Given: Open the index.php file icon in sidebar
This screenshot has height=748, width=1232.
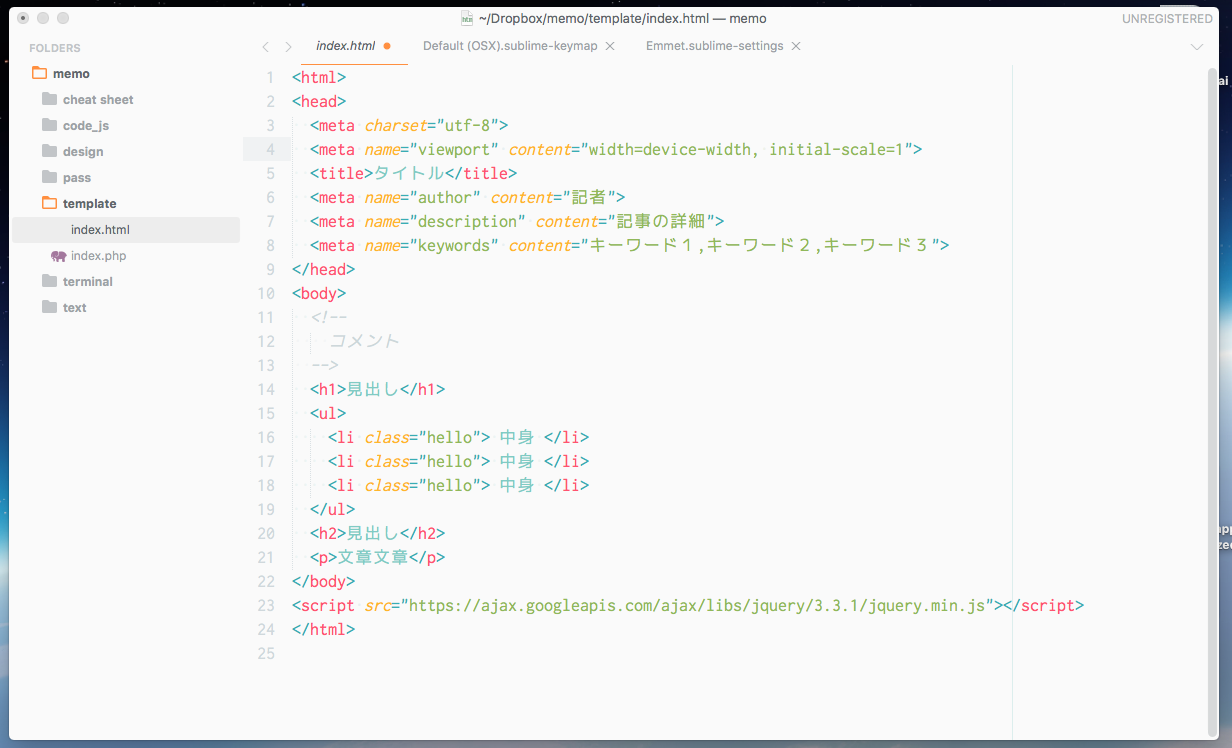Looking at the screenshot, I should [x=58, y=255].
